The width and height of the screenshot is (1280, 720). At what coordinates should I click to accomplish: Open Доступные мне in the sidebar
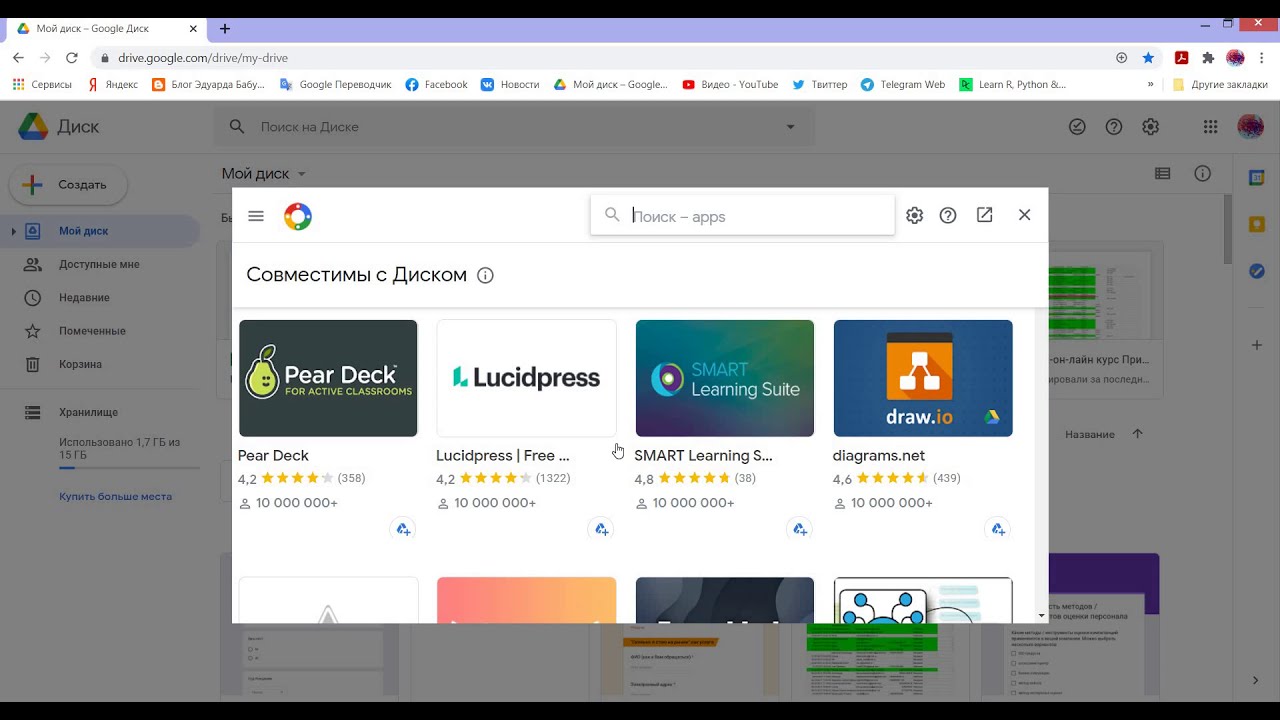pyautogui.click(x=100, y=264)
